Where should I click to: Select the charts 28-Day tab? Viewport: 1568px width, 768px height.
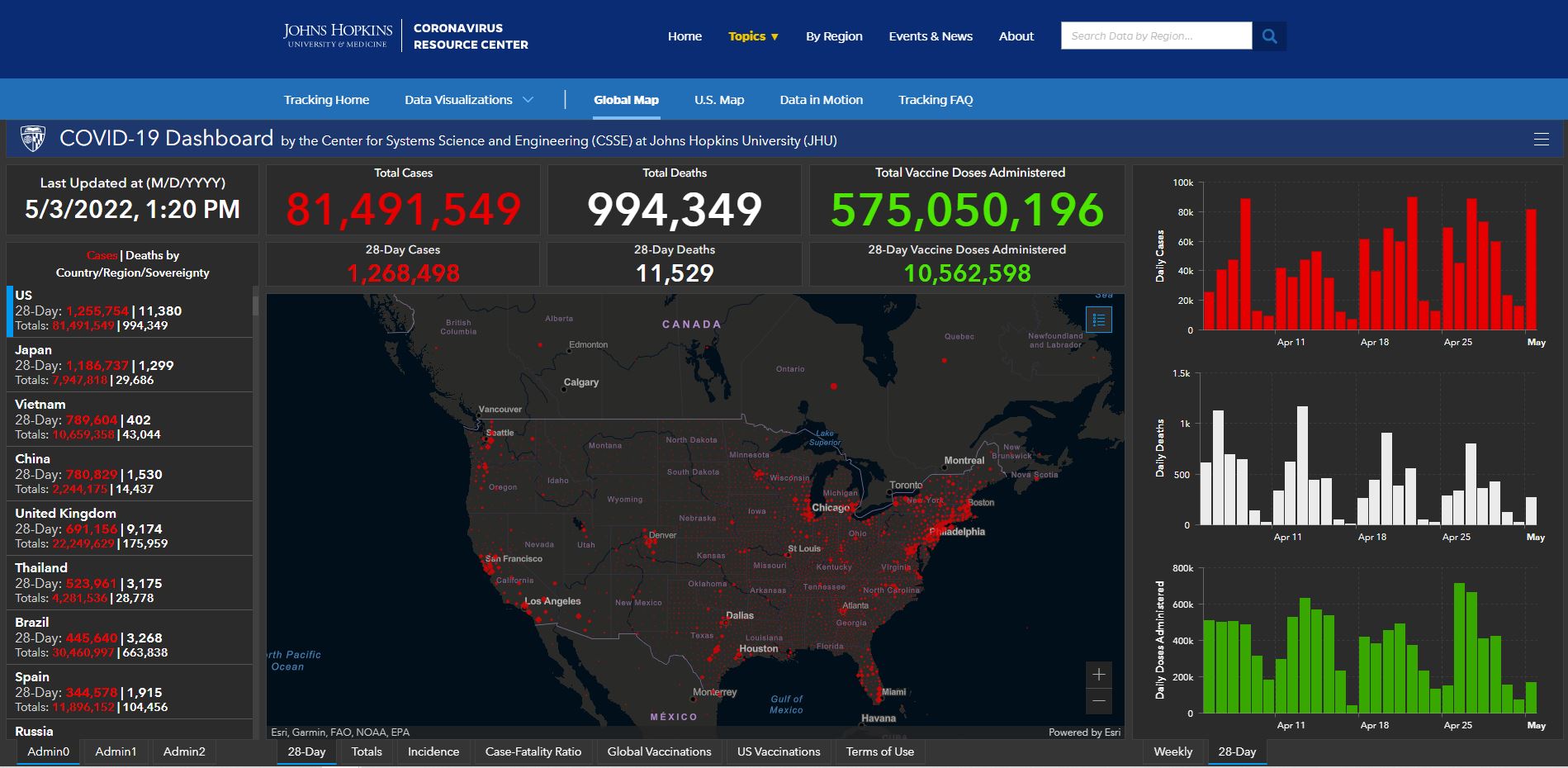1237,752
